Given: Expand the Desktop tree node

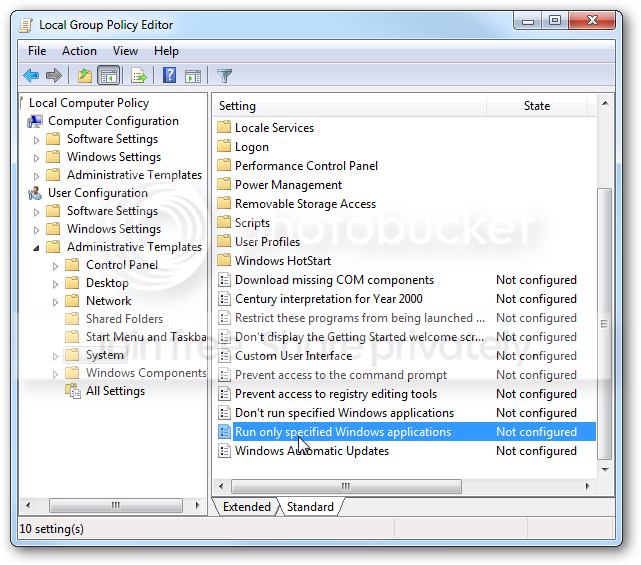Looking at the screenshot, I should pyautogui.click(x=55, y=284).
